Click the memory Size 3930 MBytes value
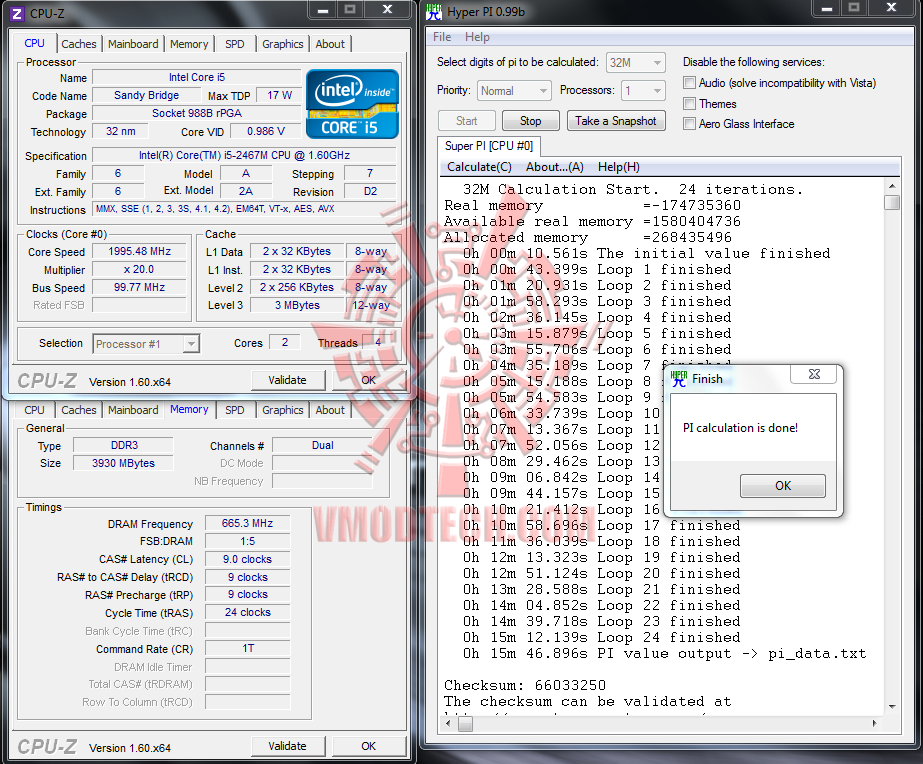 tap(123, 463)
